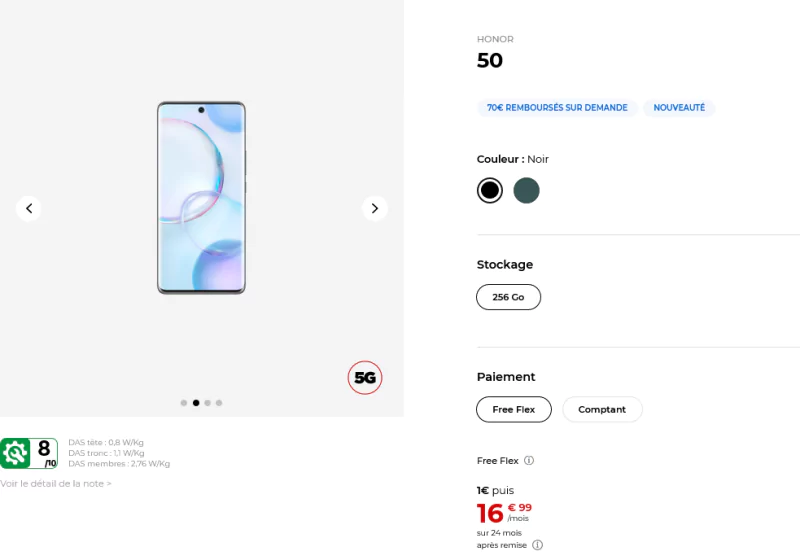Pick the dark green color swatch
The height and width of the screenshot is (560, 800).
click(x=526, y=190)
